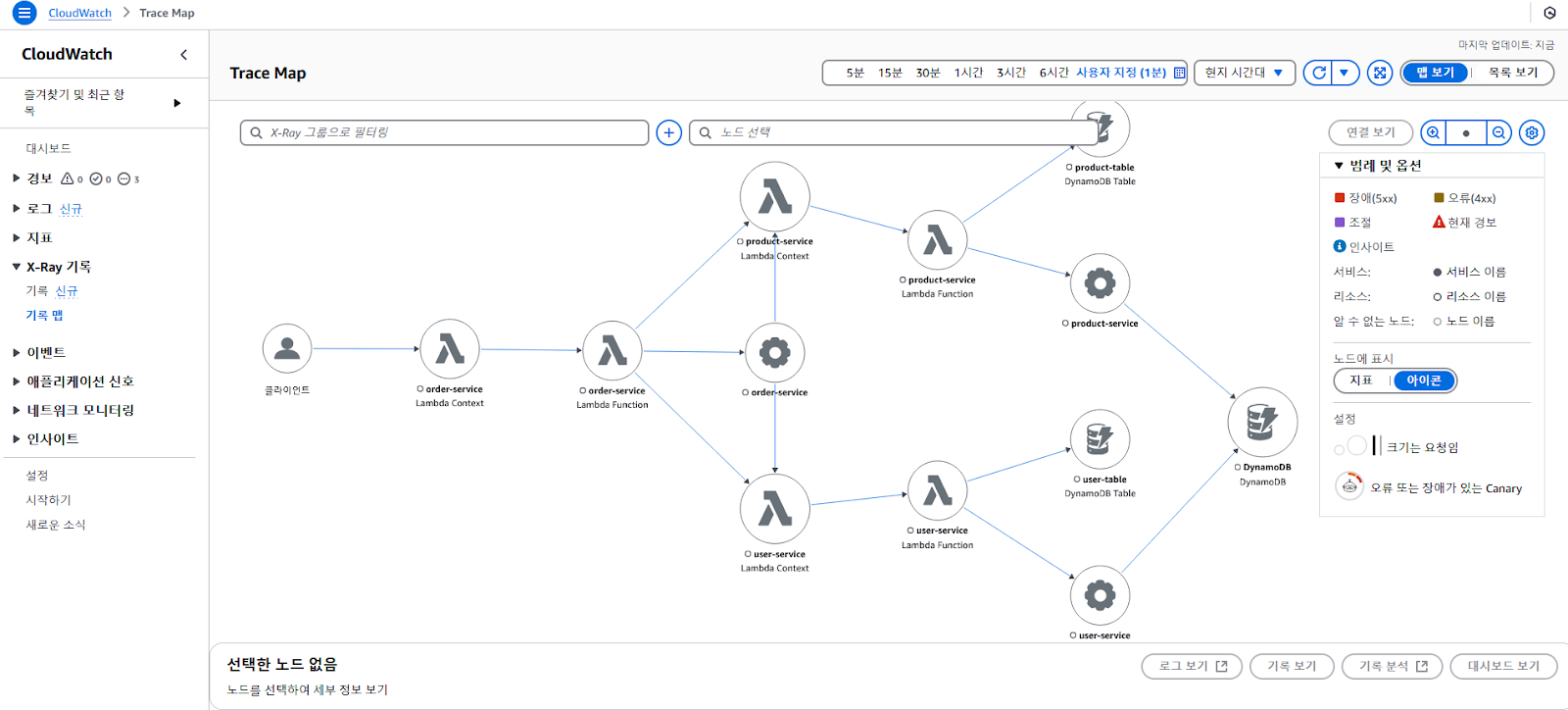
Task: Select order-service Lambda Context node
Action: (450, 349)
